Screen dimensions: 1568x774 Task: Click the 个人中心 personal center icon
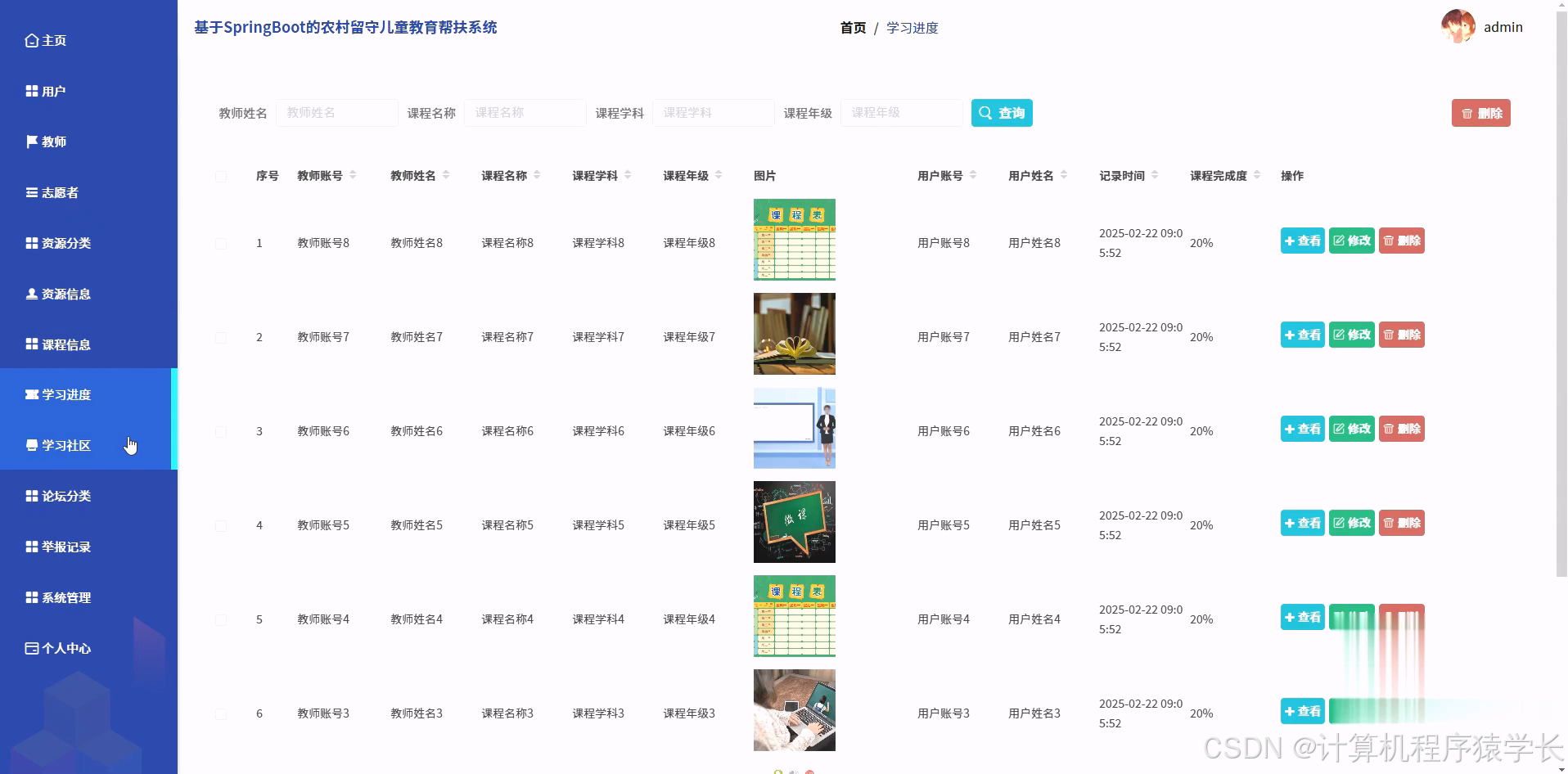coord(33,648)
